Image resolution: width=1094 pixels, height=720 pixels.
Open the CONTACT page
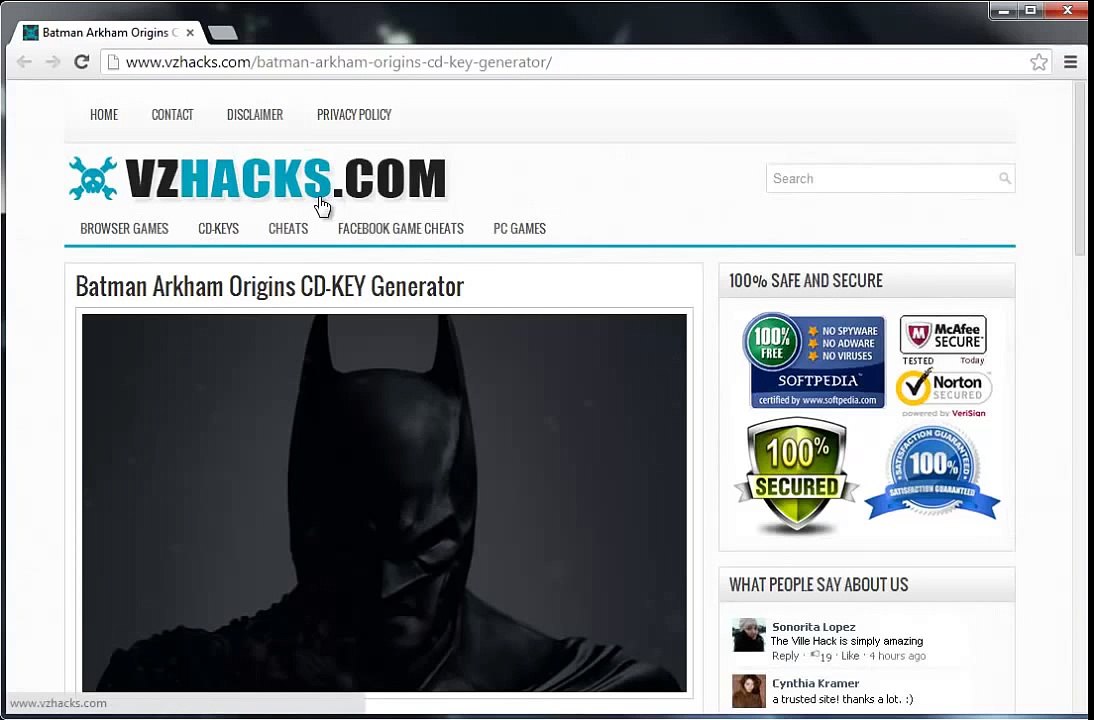tap(172, 114)
